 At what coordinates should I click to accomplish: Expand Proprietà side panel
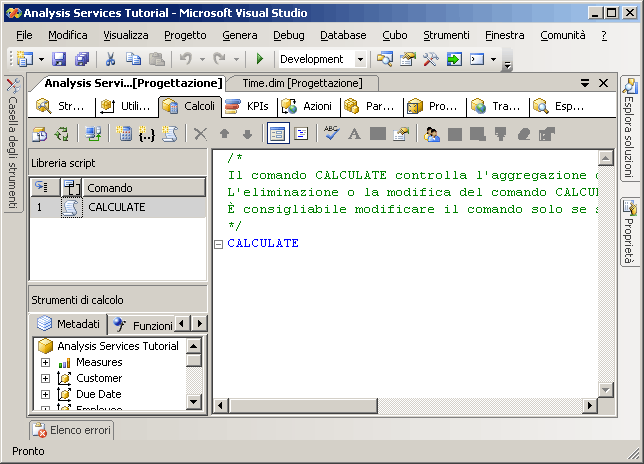tap(629, 232)
